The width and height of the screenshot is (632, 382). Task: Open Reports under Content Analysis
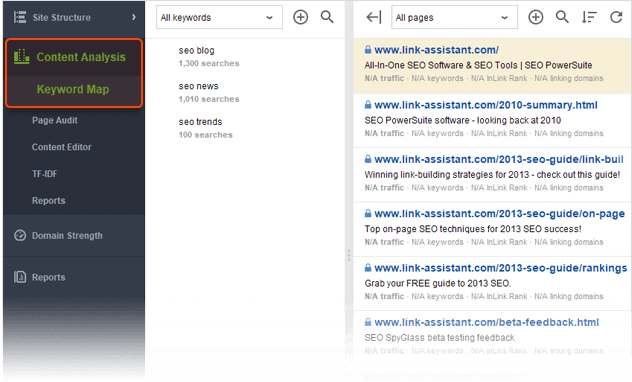pyautogui.click(x=48, y=201)
